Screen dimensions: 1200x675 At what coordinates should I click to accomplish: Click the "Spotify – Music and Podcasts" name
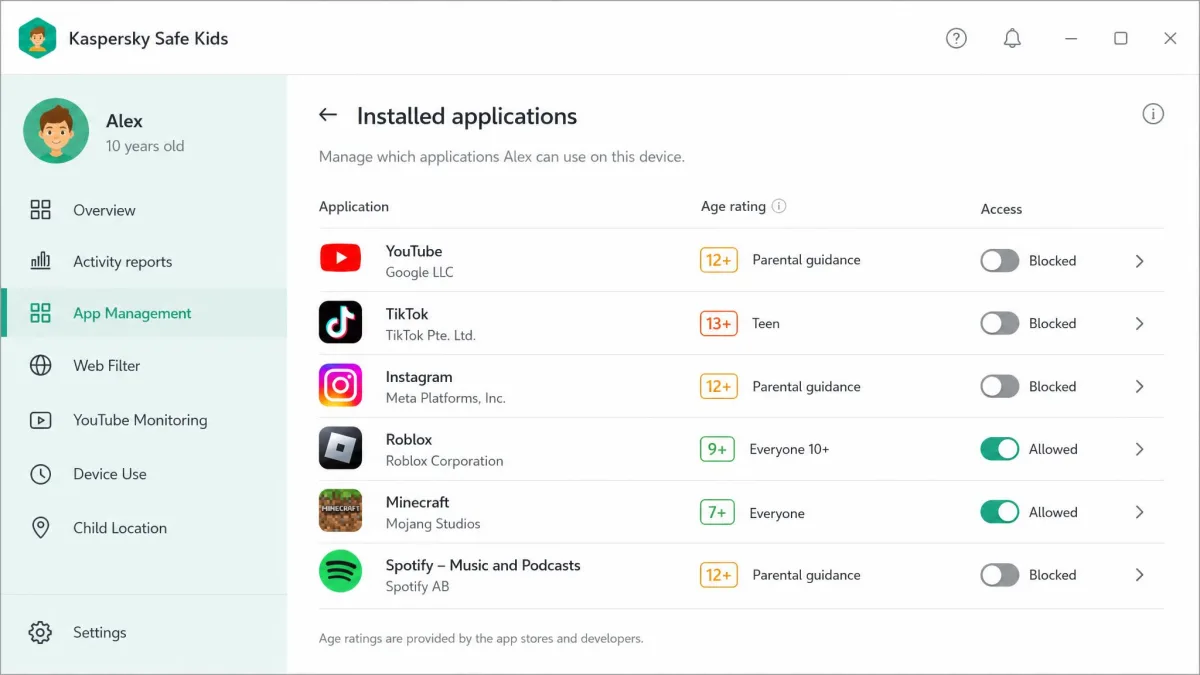coord(483,565)
